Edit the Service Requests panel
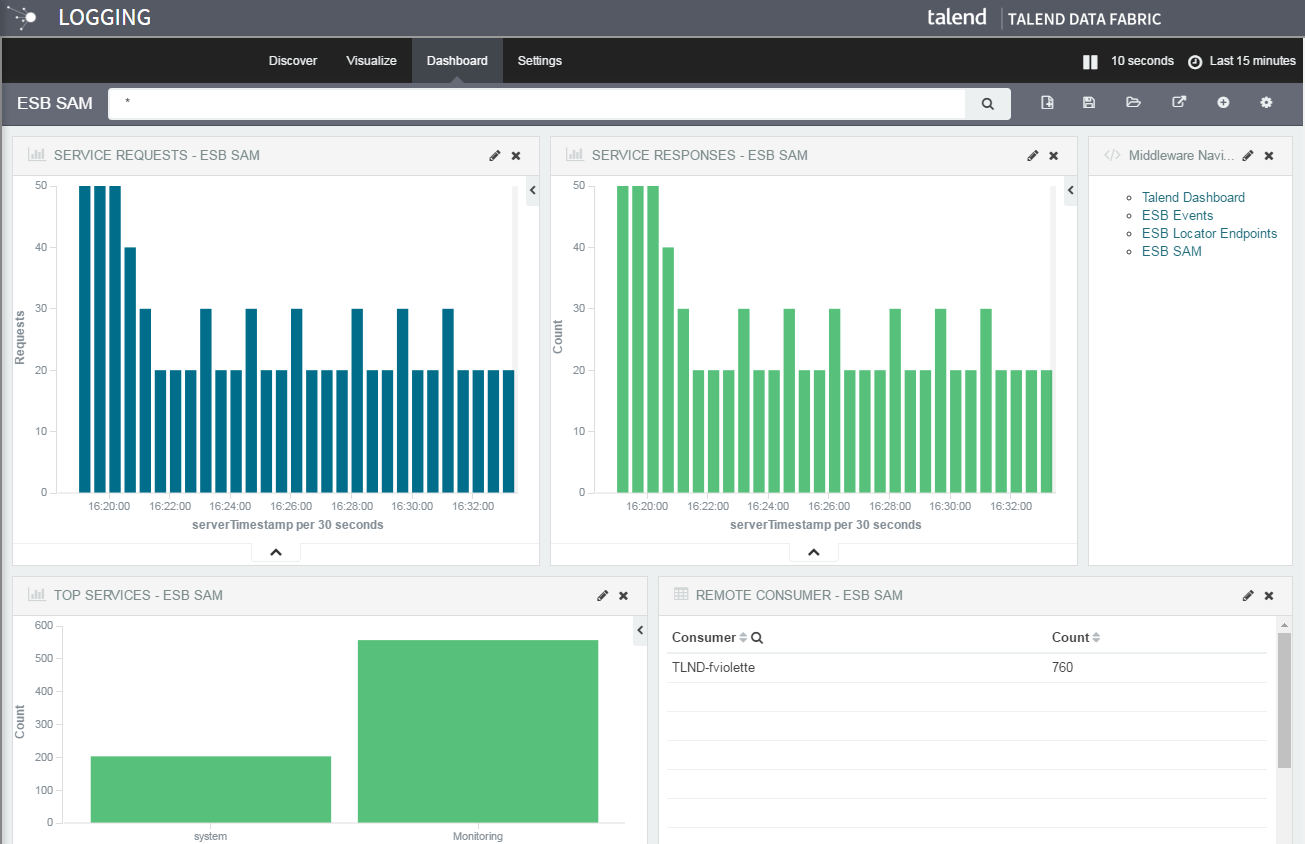The width and height of the screenshot is (1305, 844). (x=494, y=156)
